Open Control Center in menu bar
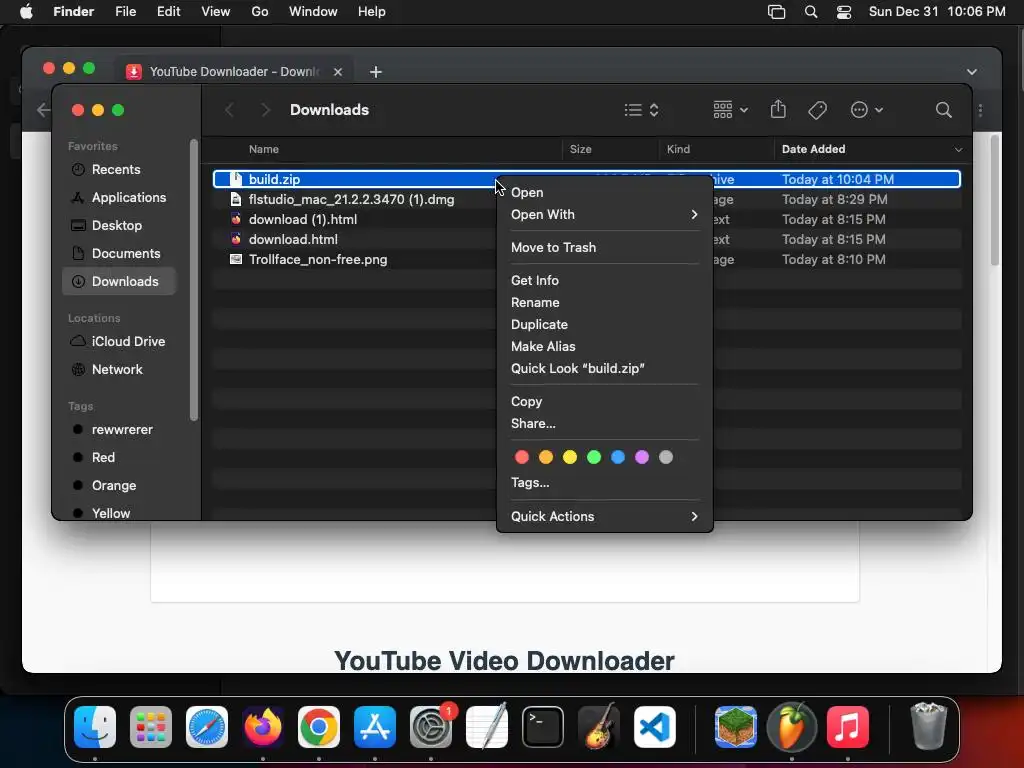The height and width of the screenshot is (768, 1024). click(x=844, y=12)
